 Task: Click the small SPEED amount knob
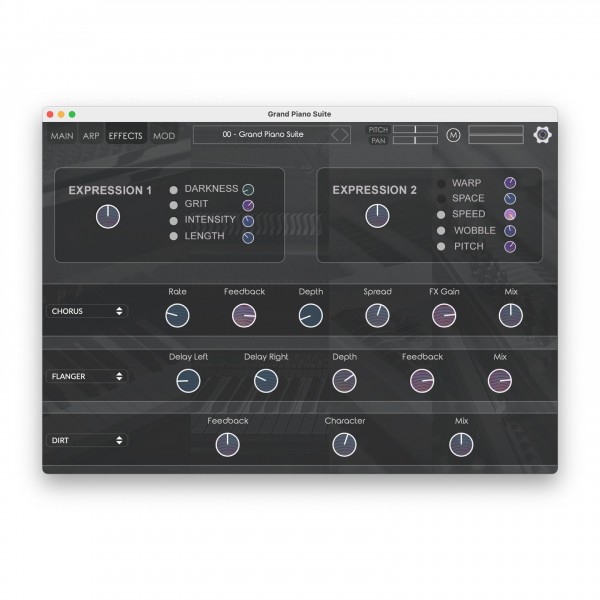(x=510, y=215)
